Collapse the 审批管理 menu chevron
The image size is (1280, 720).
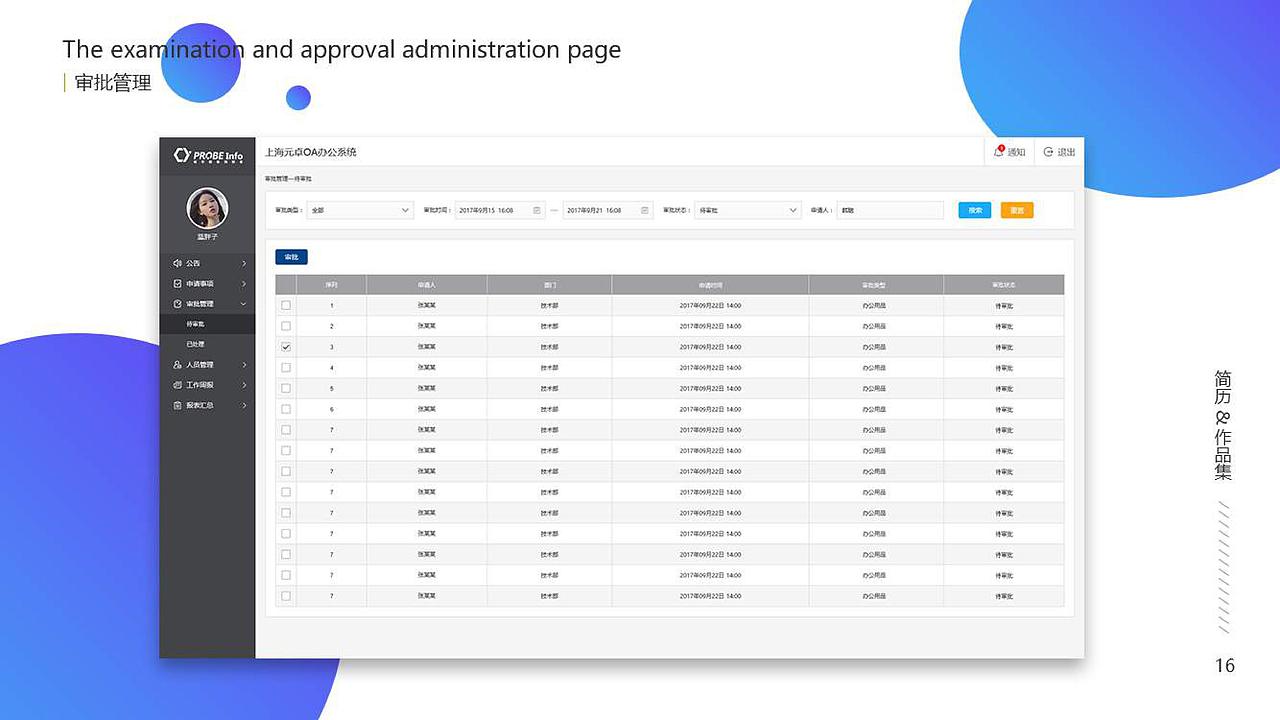tap(244, 304)
